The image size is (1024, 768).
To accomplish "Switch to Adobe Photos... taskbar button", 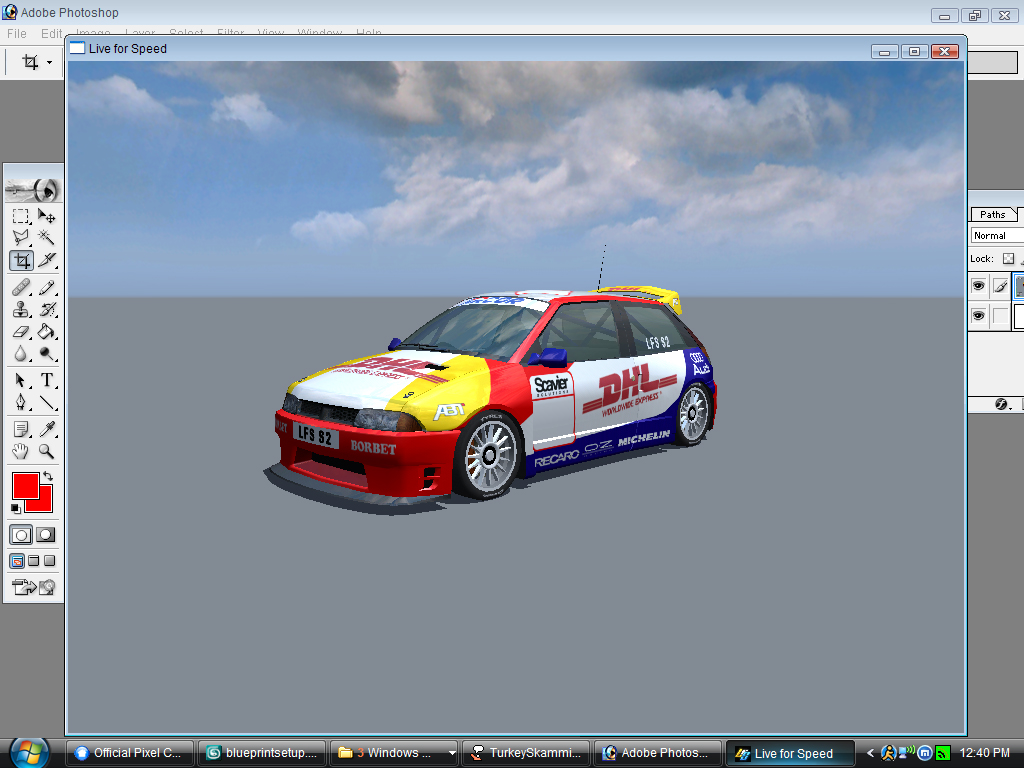I will pyautogui.click(x=658, y=753).
